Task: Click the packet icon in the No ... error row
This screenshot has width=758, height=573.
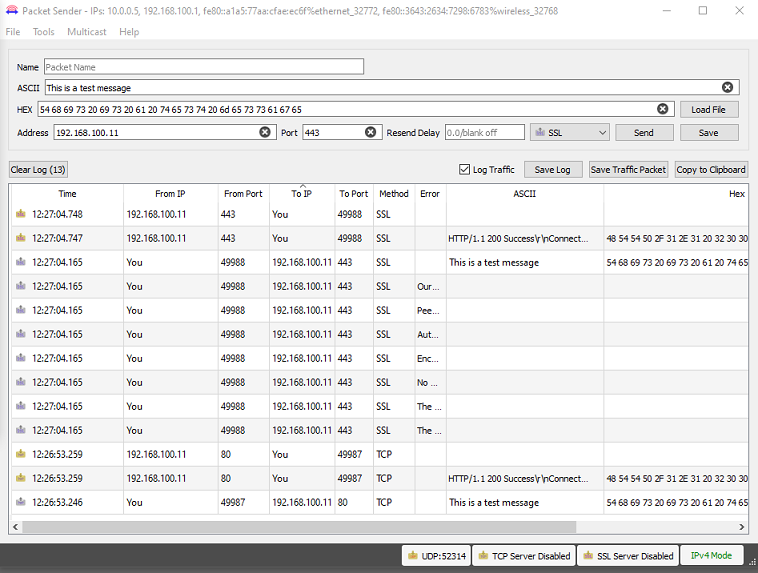Action: pos(20,382)
